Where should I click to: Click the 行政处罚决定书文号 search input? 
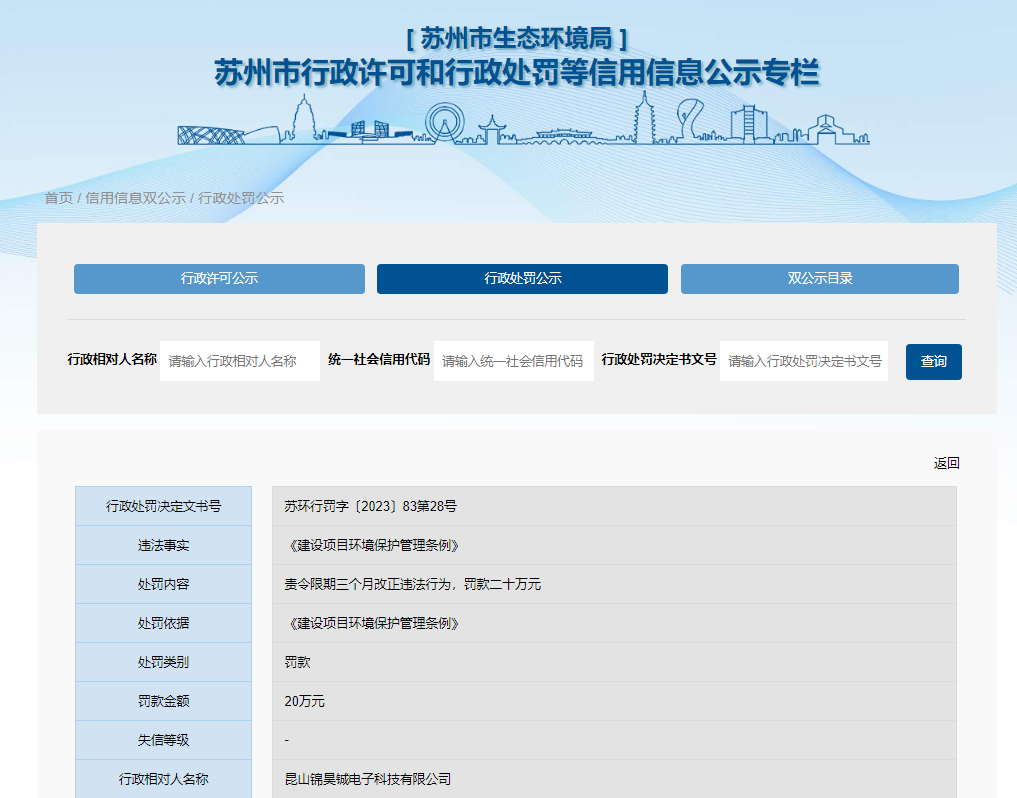click(x=803, y=361)
